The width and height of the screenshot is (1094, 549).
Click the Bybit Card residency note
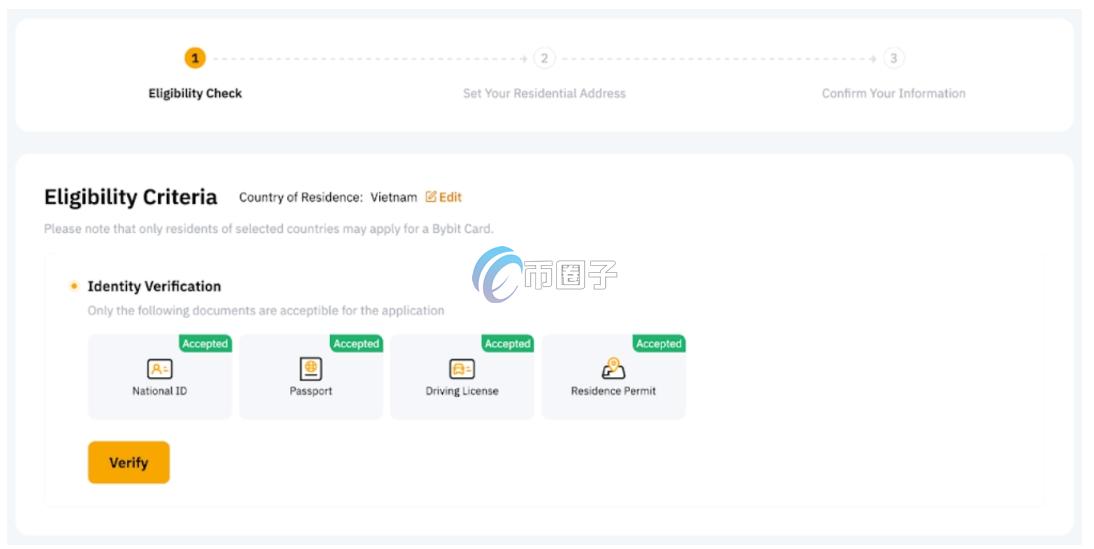[269, 229]
